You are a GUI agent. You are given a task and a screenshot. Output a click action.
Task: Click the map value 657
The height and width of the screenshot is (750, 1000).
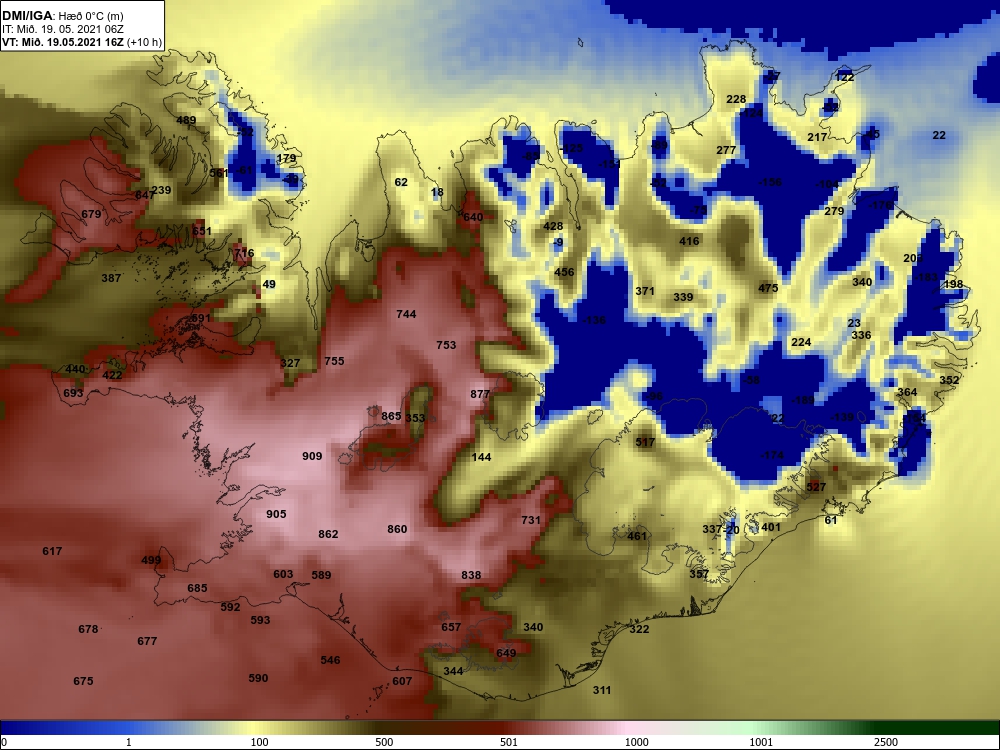pyautogui.click(x=451, y=627)
